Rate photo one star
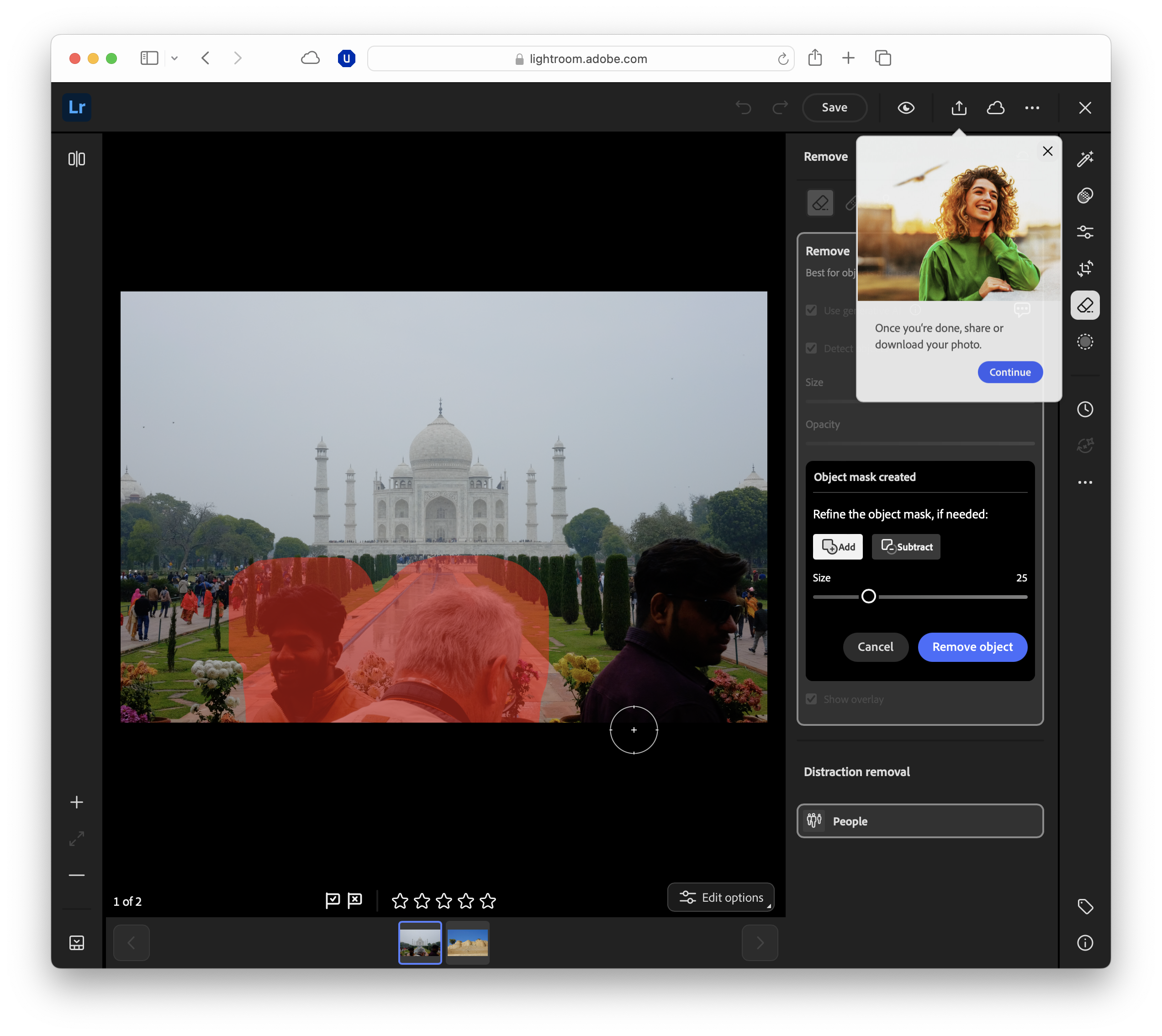Viewport: 1162px width, 1036px height. (400, 900)
